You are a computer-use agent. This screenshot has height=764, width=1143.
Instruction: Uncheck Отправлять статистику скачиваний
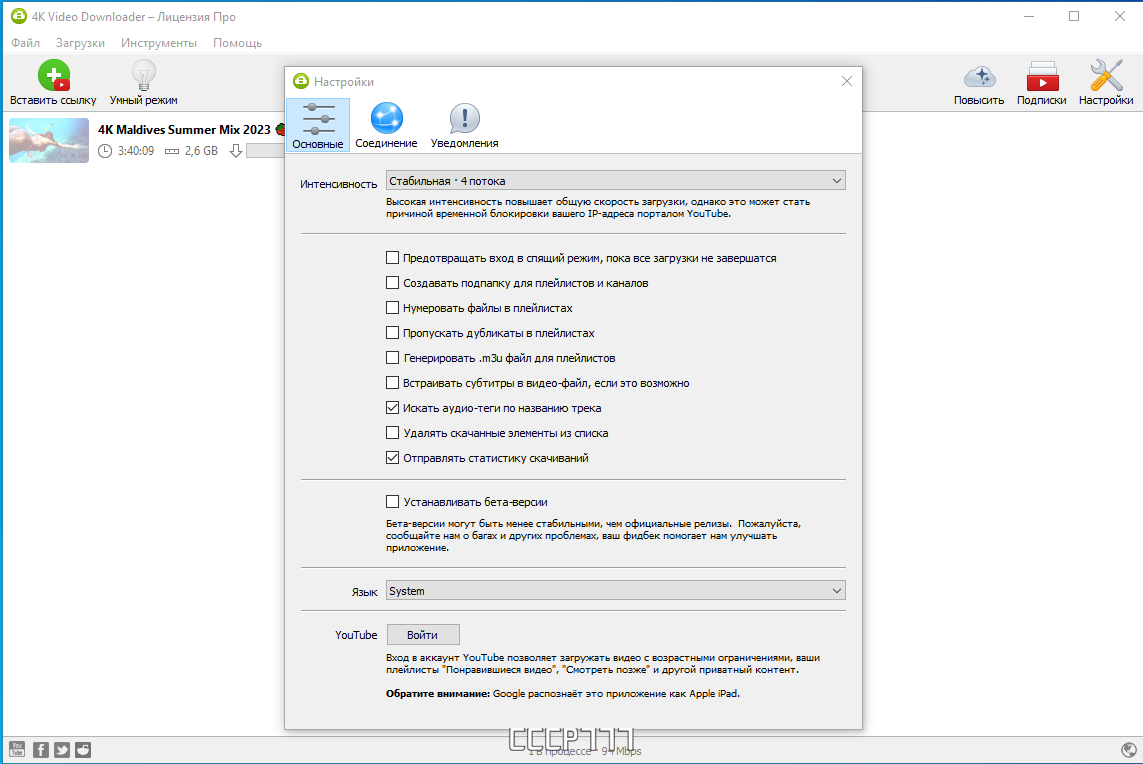(392, 457)
